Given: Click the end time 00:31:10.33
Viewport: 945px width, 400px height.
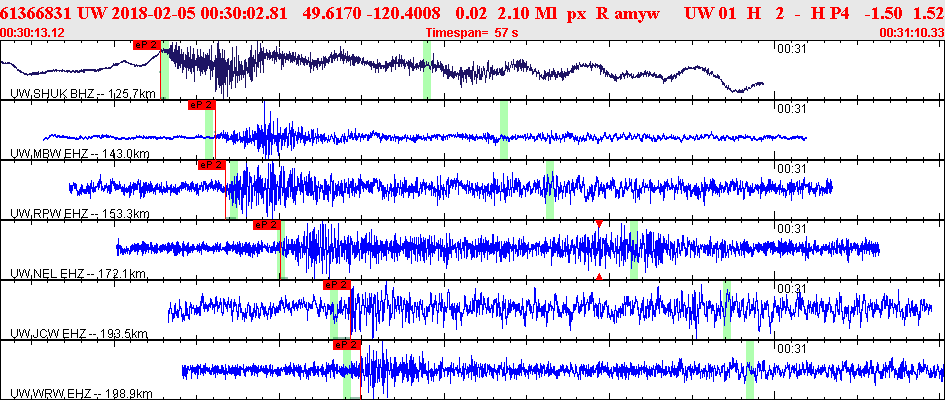Looking at the screenshot, I should point(911,33).
